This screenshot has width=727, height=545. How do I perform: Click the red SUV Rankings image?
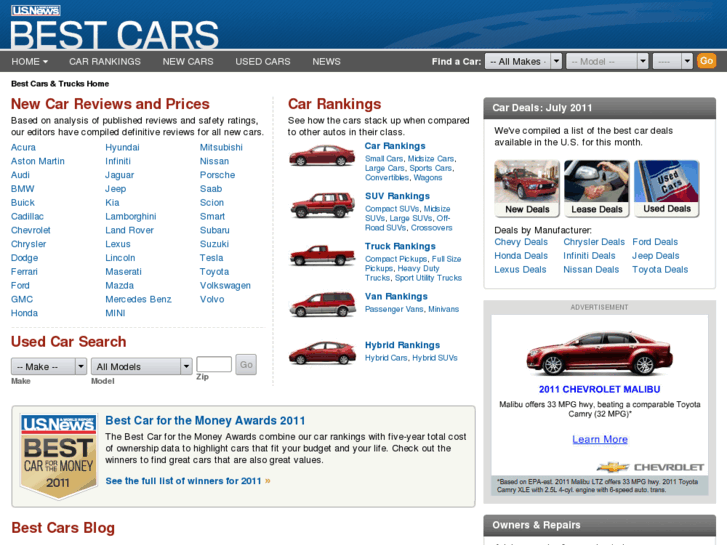323,205
